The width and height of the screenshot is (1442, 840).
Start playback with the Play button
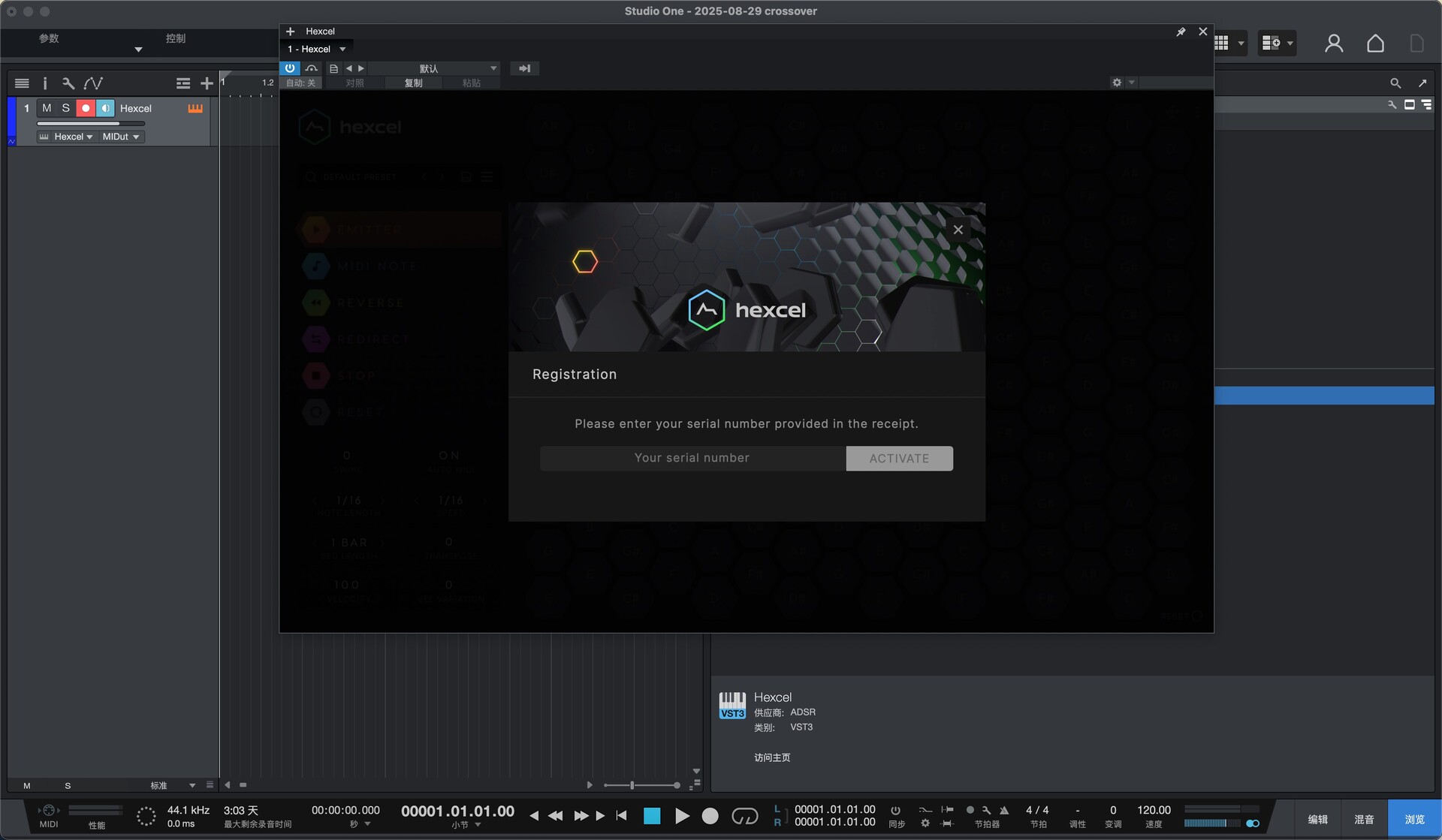(x=681, y=816)
